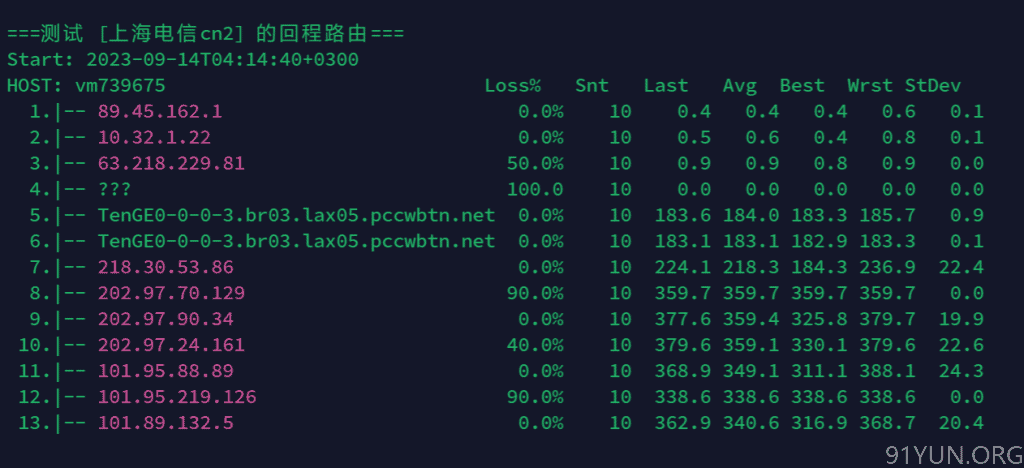Click the address 101.95.88.89
Screen dimensions: 1024x468
click(x=165, y=371)
